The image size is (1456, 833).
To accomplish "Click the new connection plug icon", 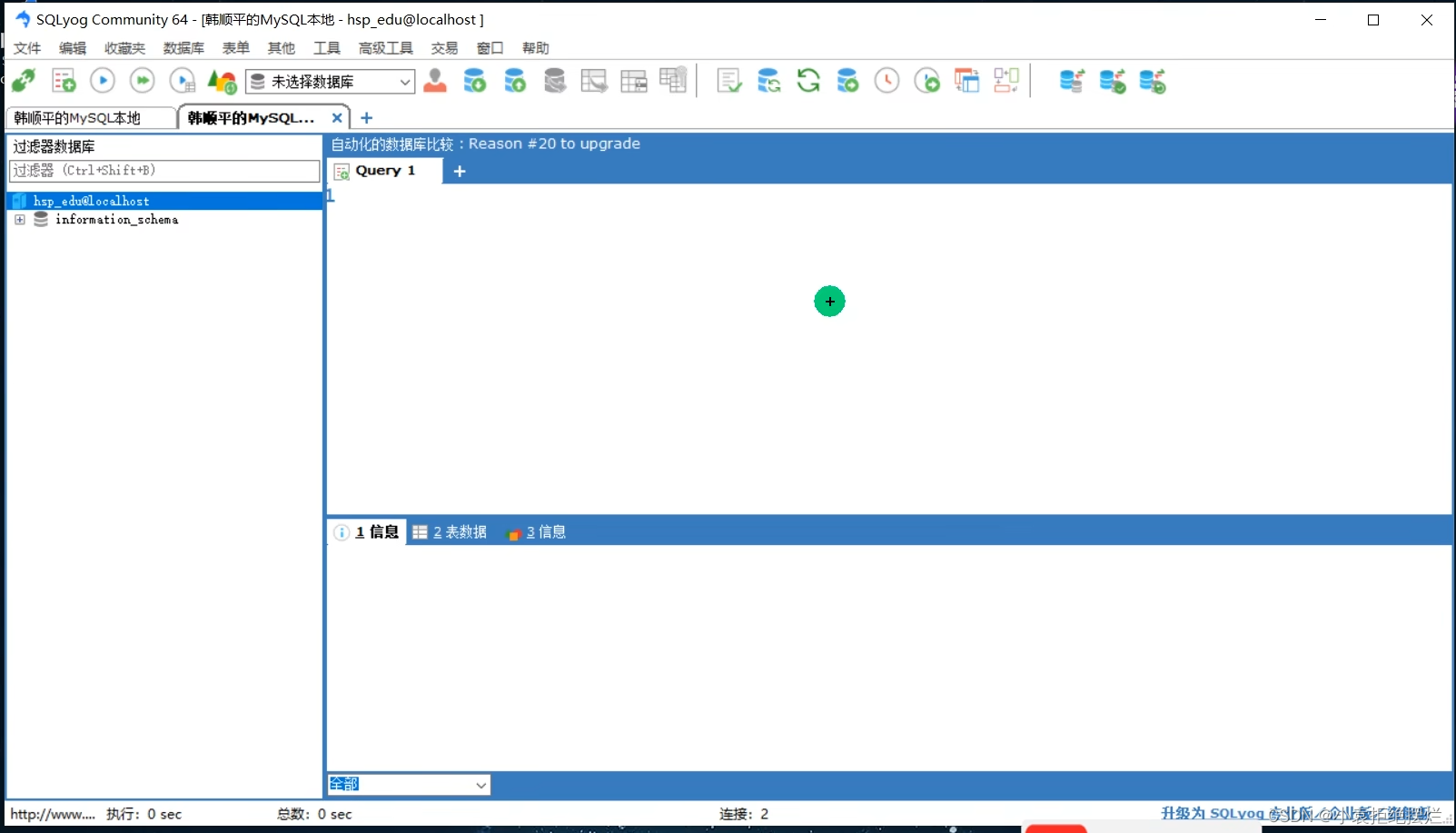I will tap(24, 81).
